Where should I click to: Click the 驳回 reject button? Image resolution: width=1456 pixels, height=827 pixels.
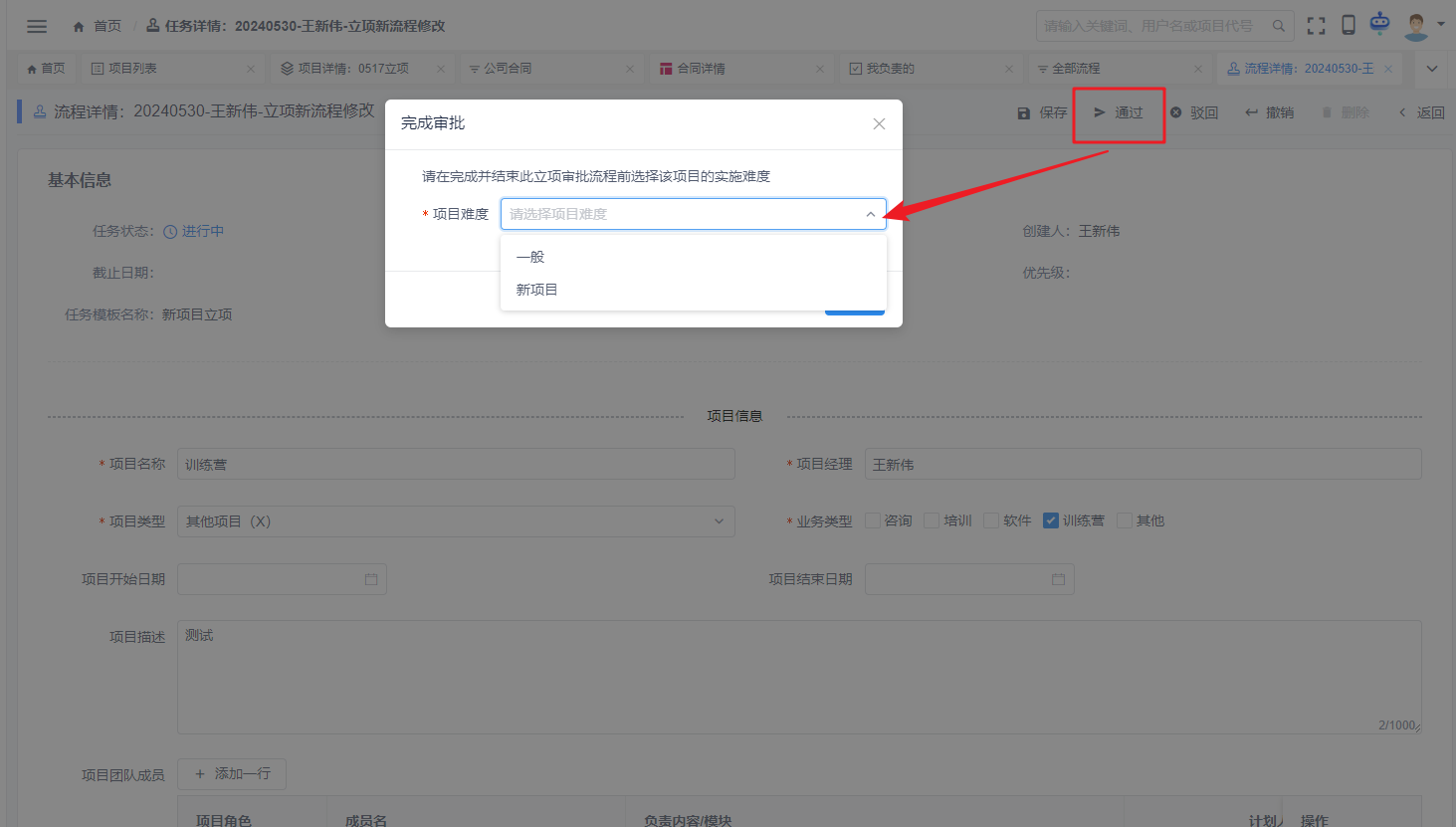point(1194,112)
